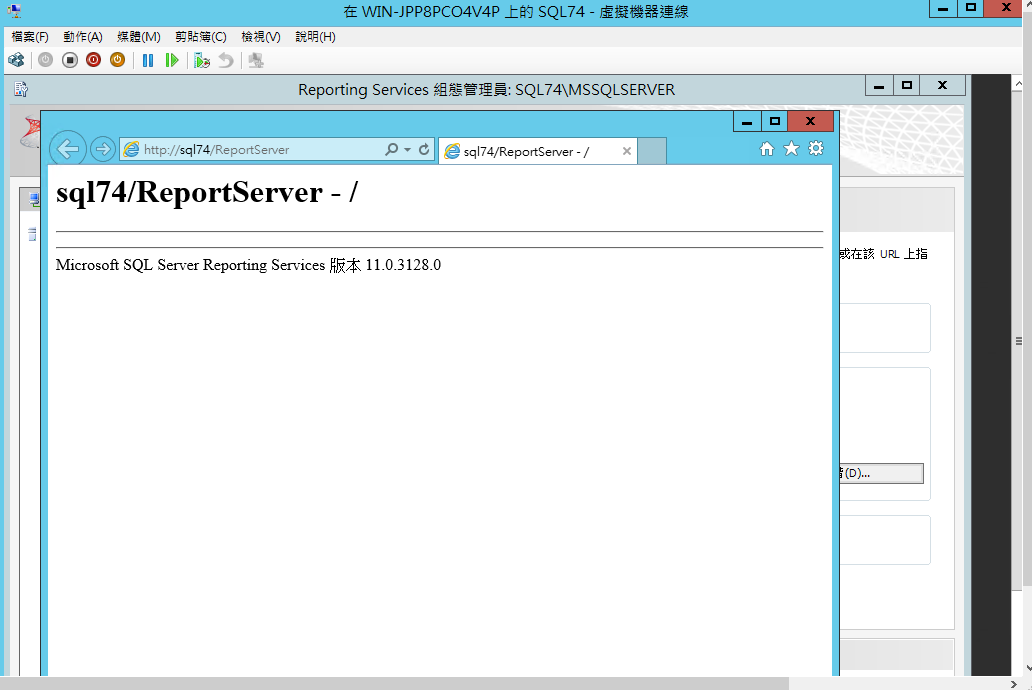Screen dimensions: 1032x690
Task: Click the horizontal scrollbar right arrow
Action: point(1014,684)
